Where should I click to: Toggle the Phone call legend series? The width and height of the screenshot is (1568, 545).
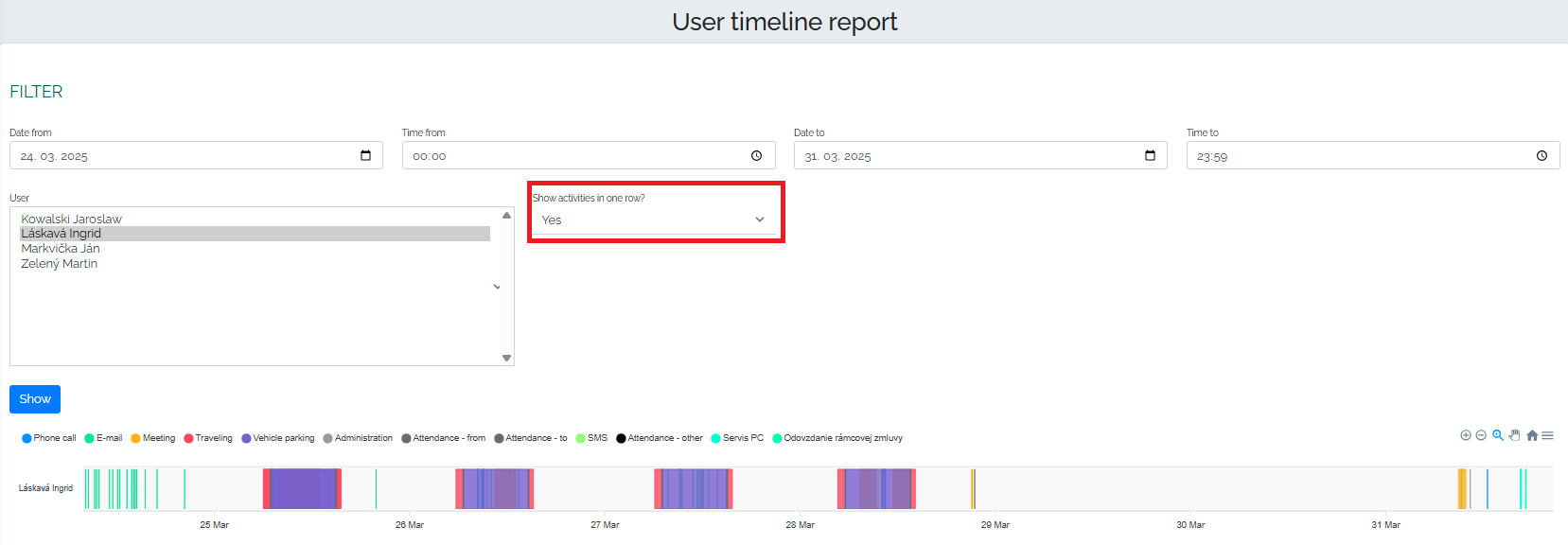(x=48, y=438)
